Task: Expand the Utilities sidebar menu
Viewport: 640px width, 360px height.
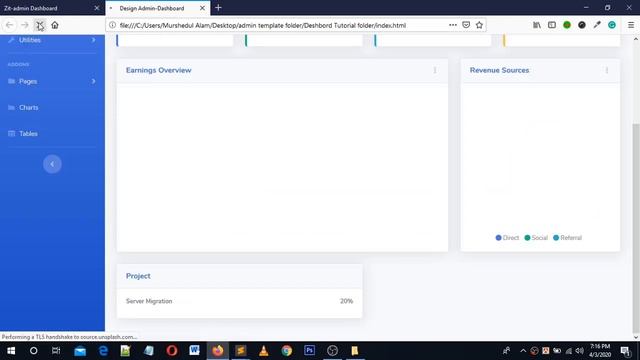Action: pos(93,40)
